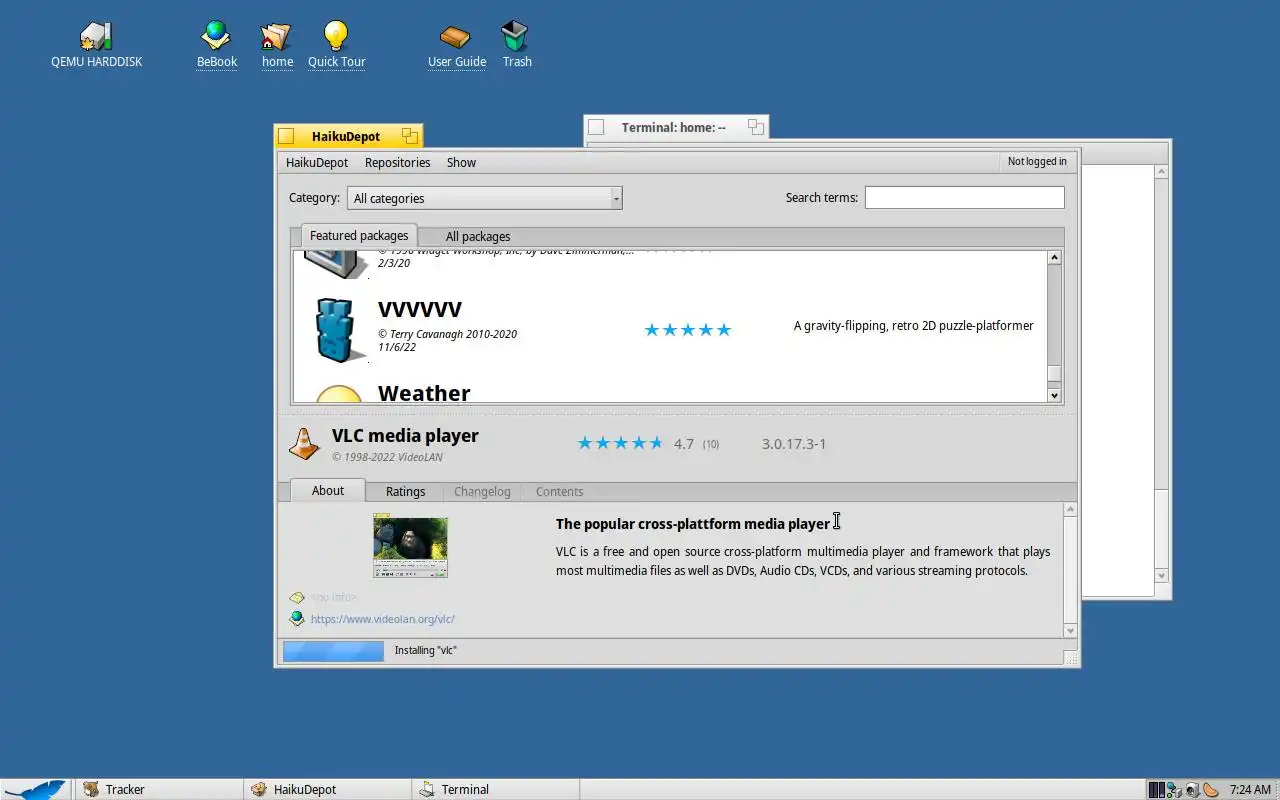The width and height of the screenshot is (1280, 800).
Task: Click the HaikuDepot window resize corner
Action: pos(1071,657)
